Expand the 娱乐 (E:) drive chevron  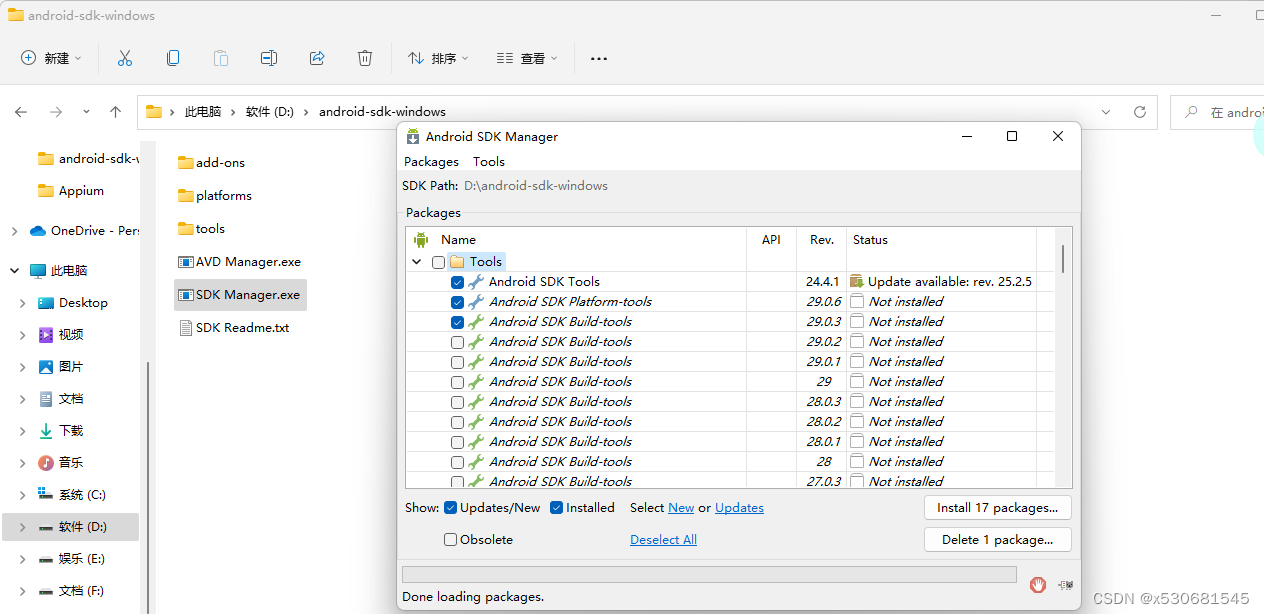tap(22, 559)
